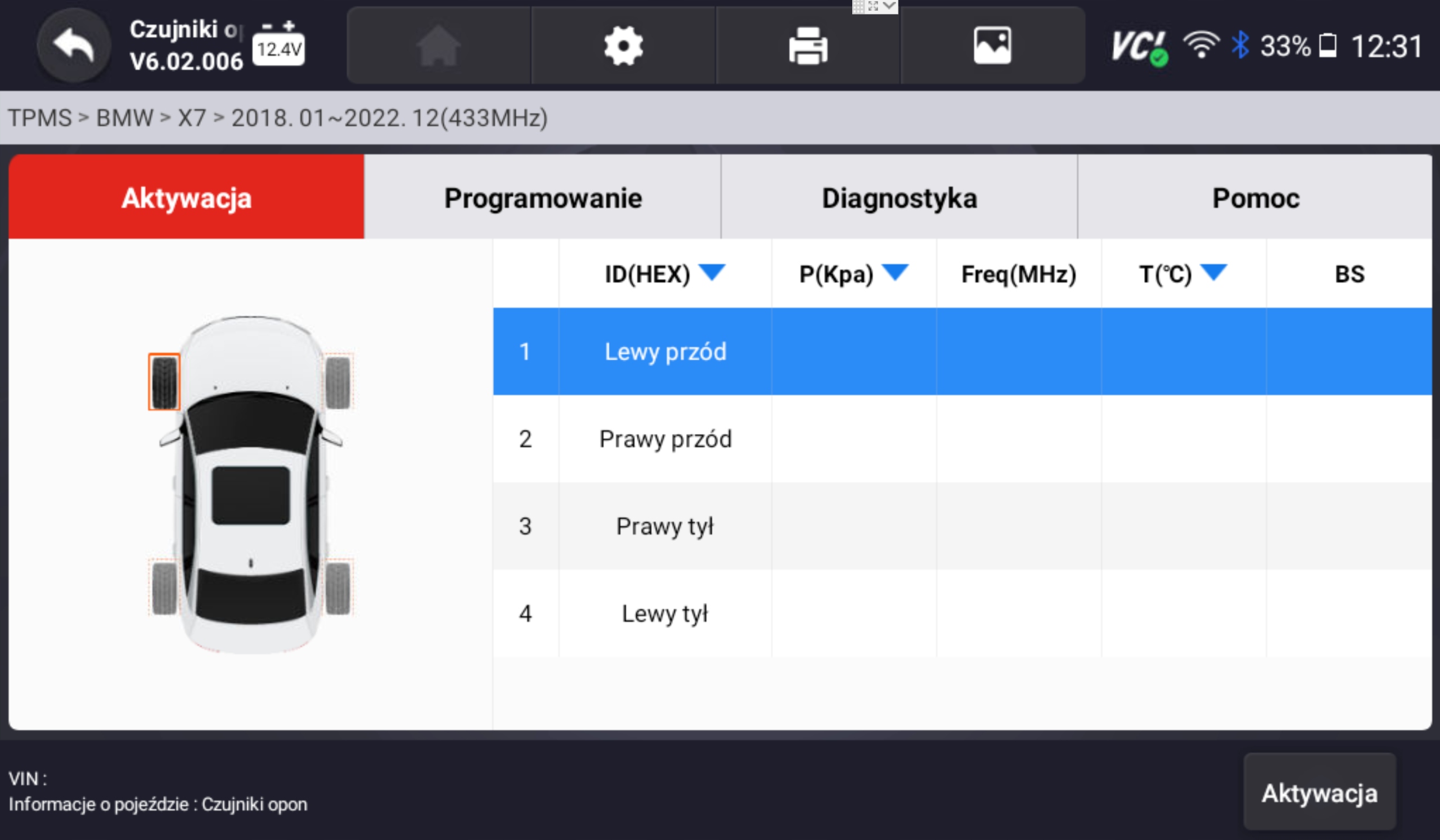
Task: Select the front left tire on car
Action: pos(165,381)
